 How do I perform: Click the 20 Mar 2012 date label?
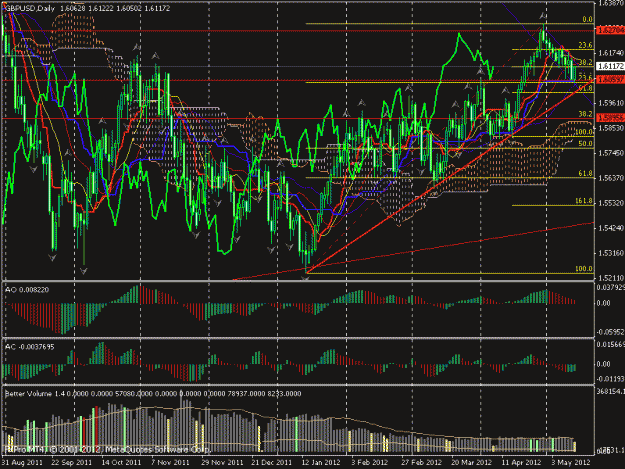[x=472, y=463]
